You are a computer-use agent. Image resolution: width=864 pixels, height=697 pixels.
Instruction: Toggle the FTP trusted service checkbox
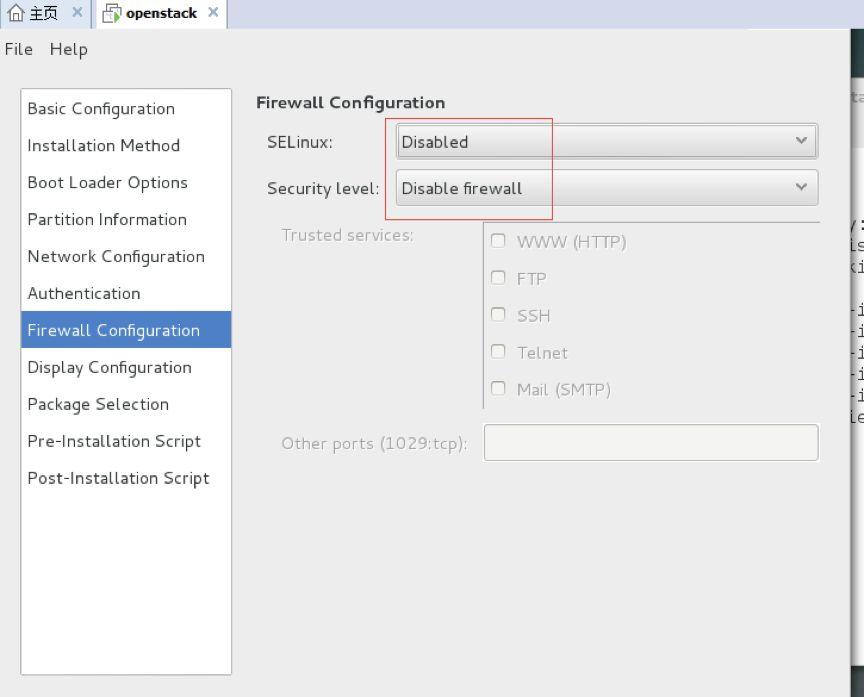pyautogui.click(x=498, y=278)
